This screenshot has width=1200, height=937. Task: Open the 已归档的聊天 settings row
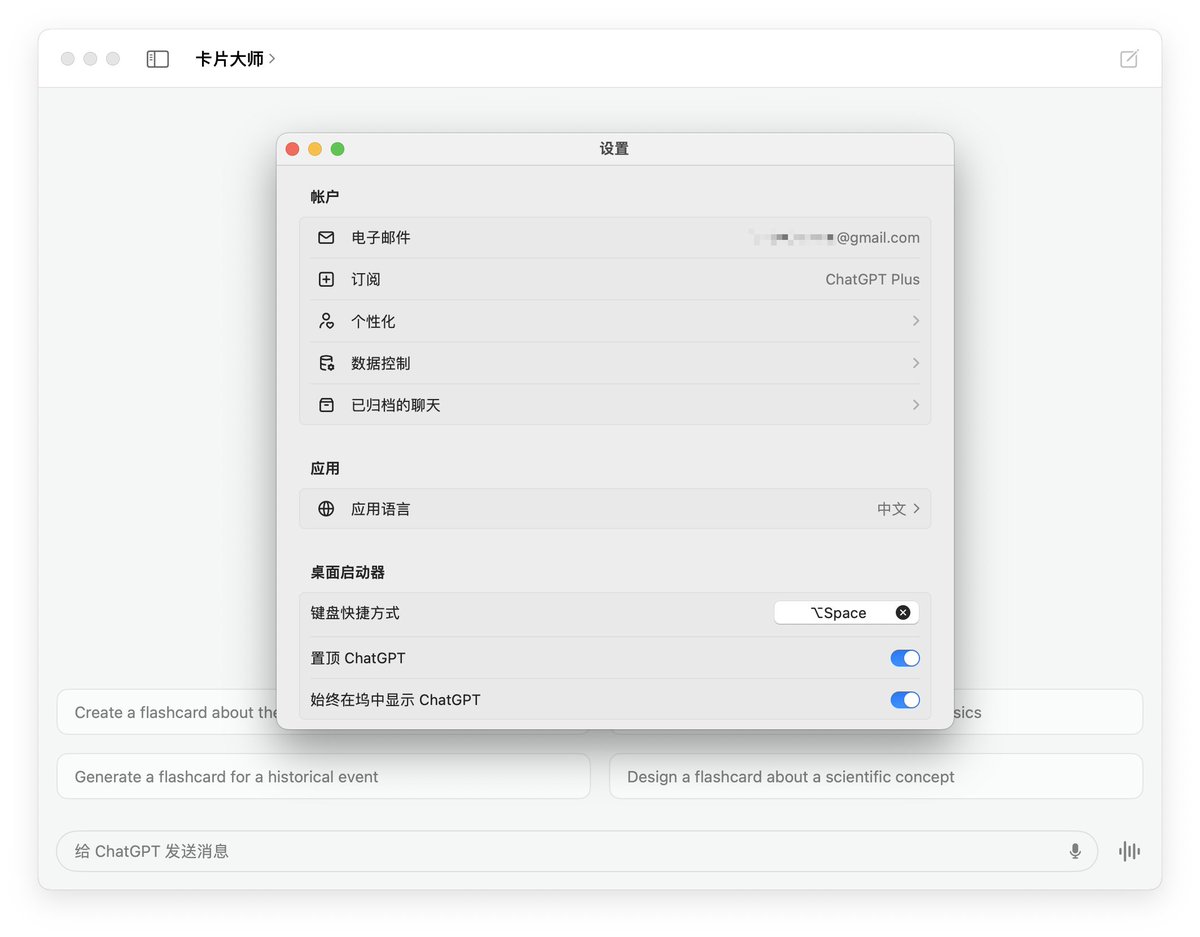tap(615, 405)
